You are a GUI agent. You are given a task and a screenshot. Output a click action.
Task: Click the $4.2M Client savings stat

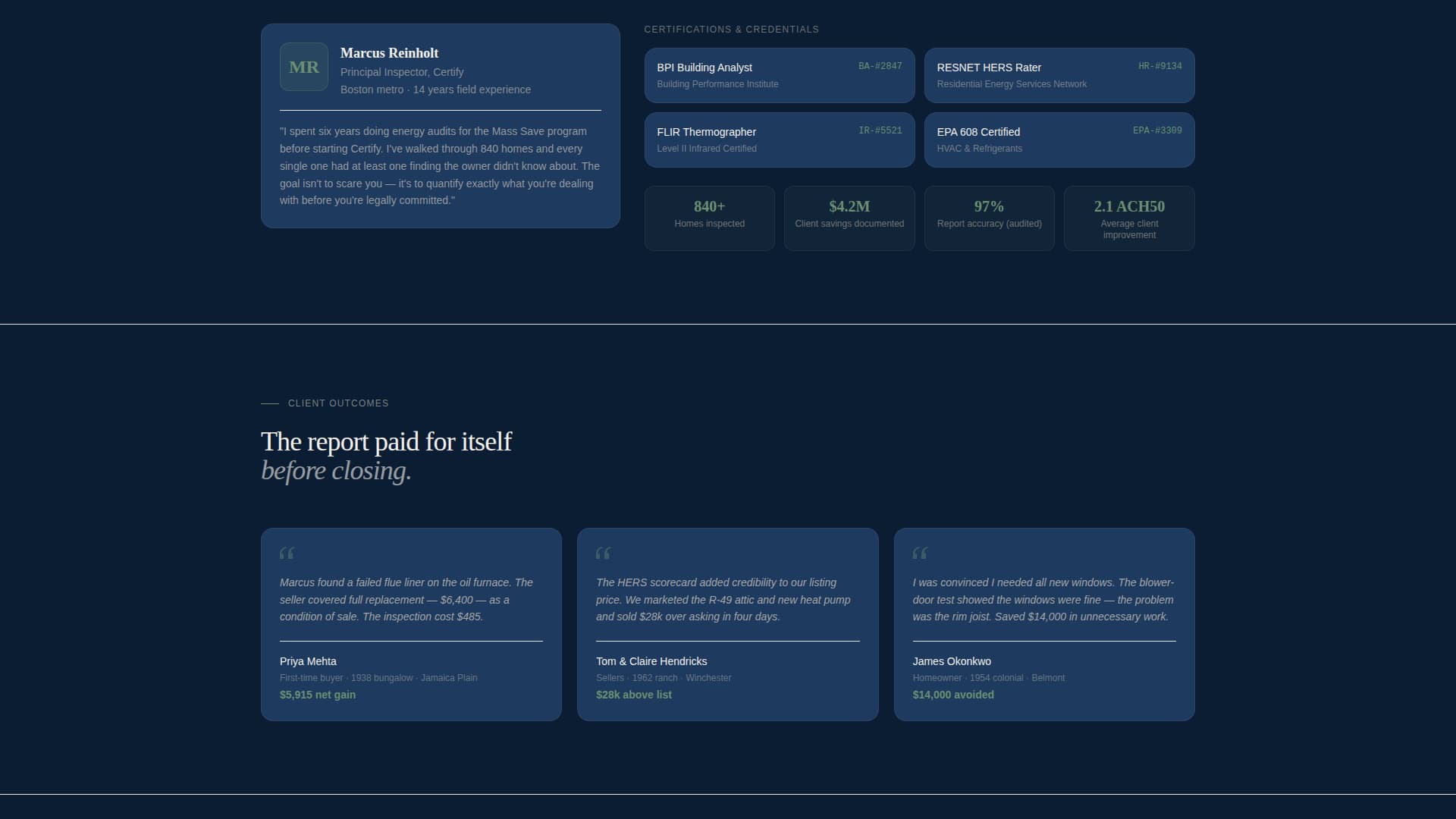(849, 218)
